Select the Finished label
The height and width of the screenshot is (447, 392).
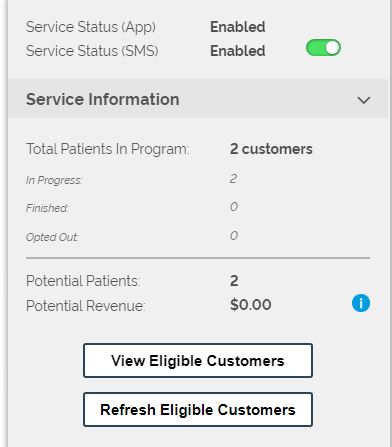(47, 208)
